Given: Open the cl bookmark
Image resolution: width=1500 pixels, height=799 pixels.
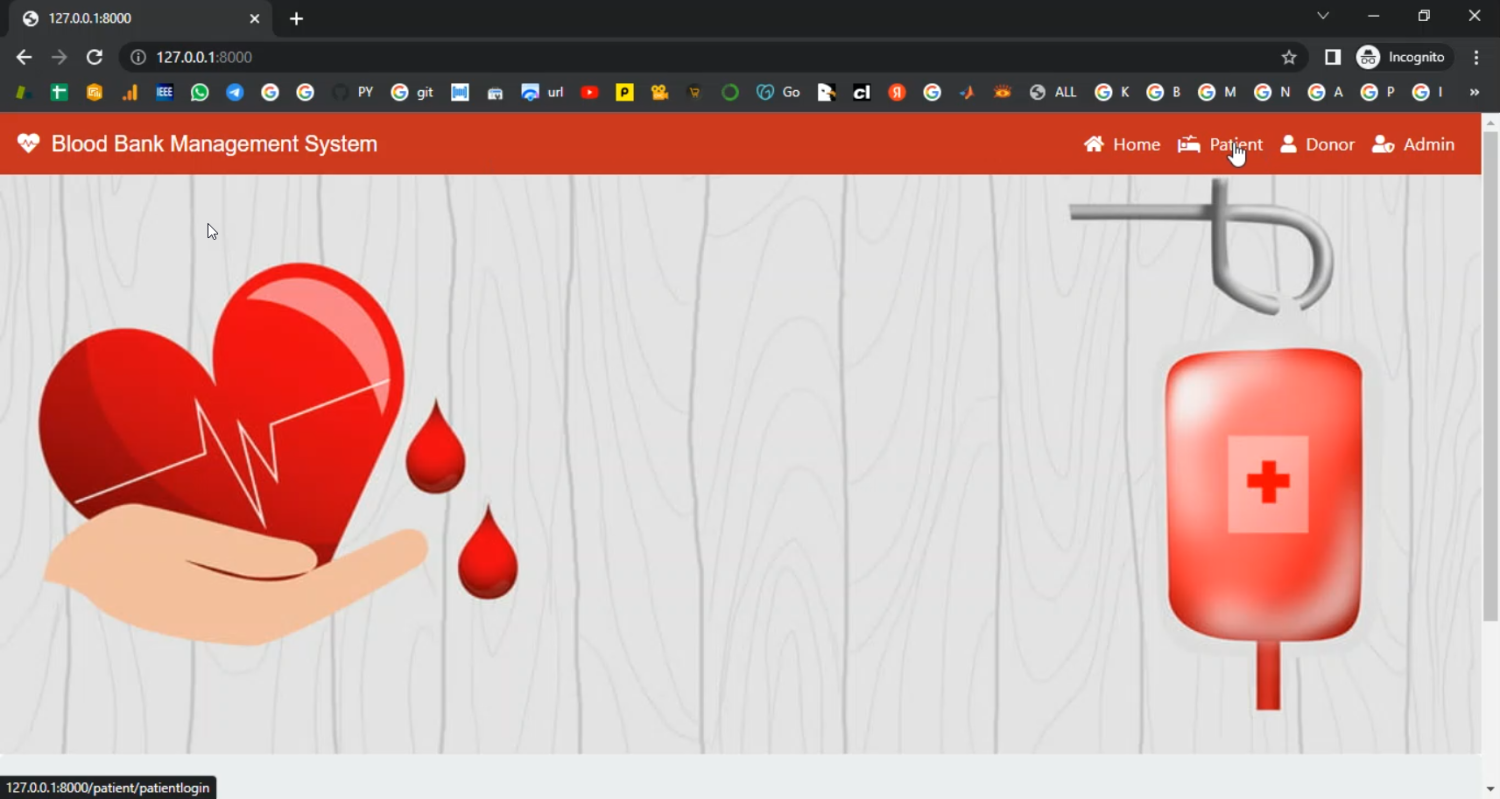Looking at the screenshot, I should tap(861, 92).
